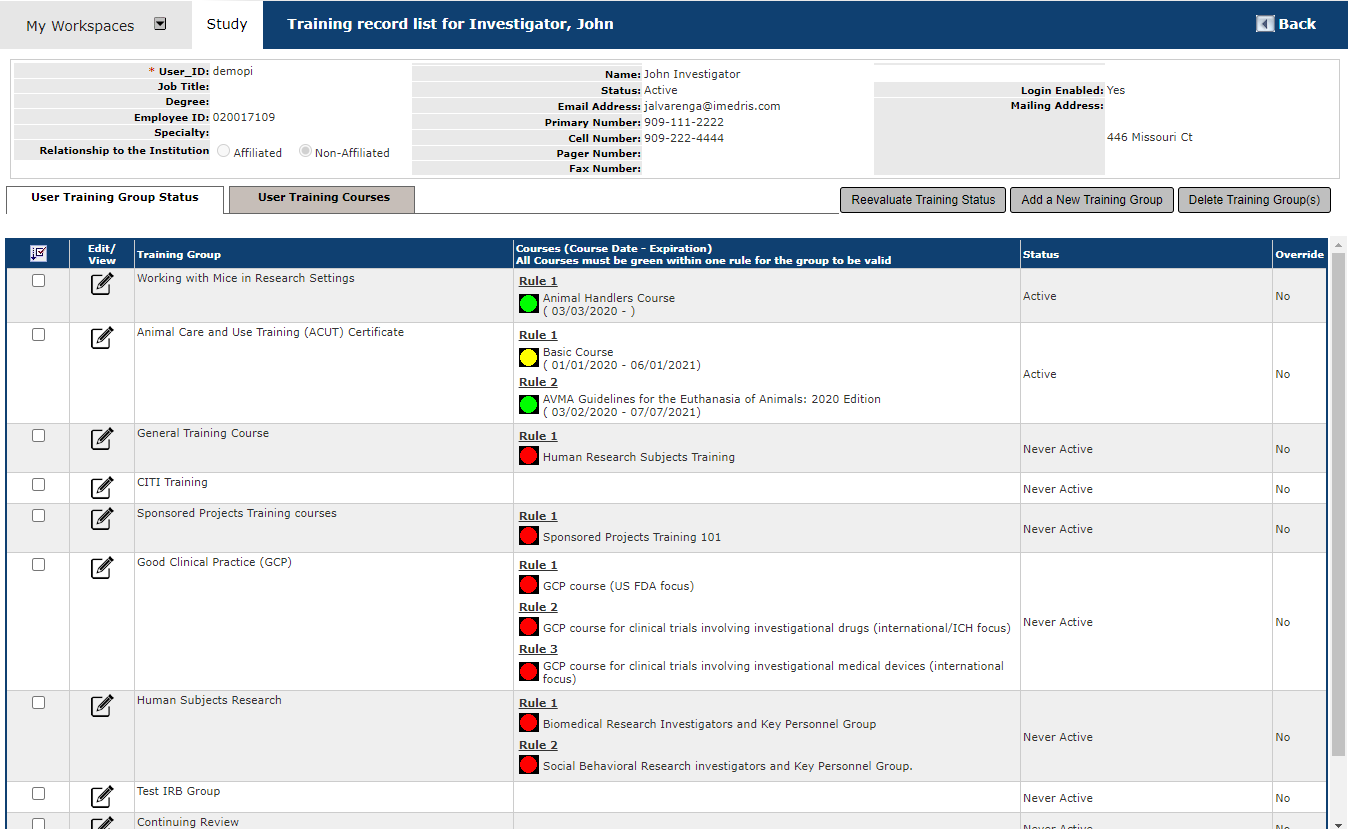This screenshot has height=829, width=1348.
Task: Check the Good Clinical Practice (GCP) checkbox
Action: (x=39, y=565)
